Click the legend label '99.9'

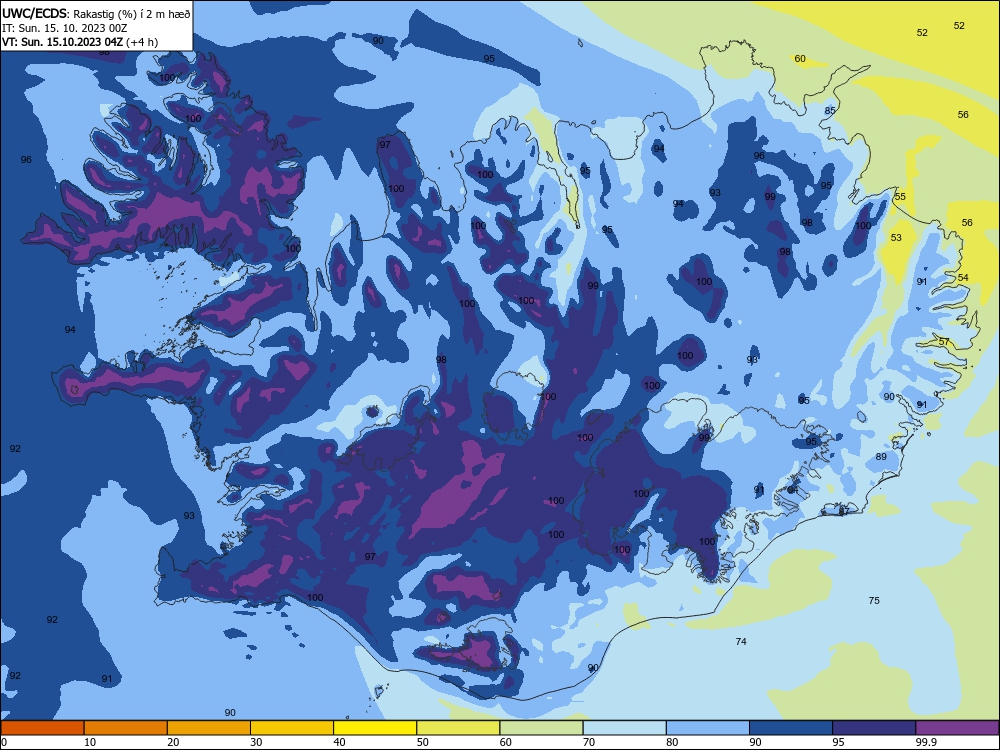(925, 742)
